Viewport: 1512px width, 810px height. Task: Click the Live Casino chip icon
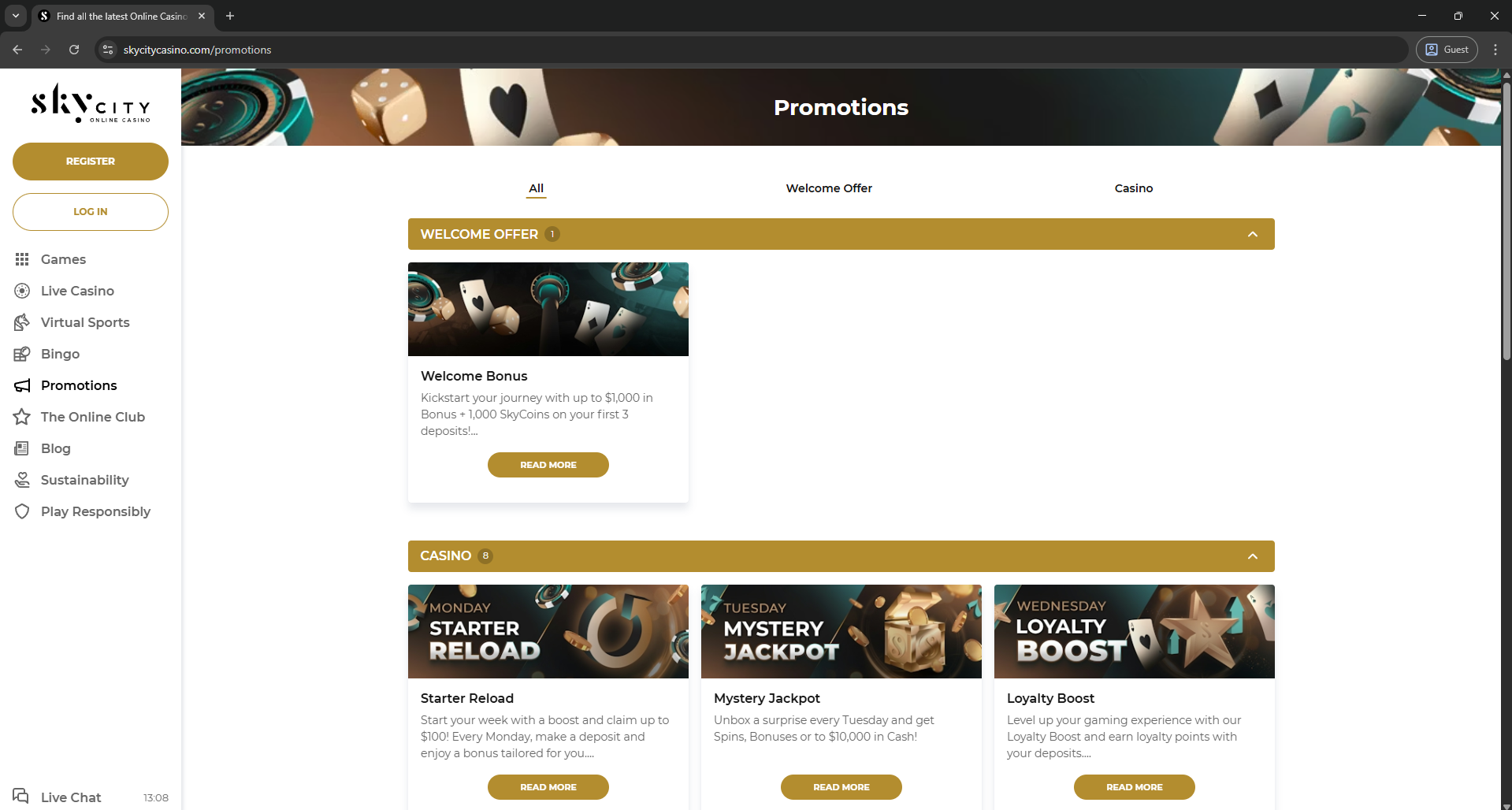tap(22, 291)
